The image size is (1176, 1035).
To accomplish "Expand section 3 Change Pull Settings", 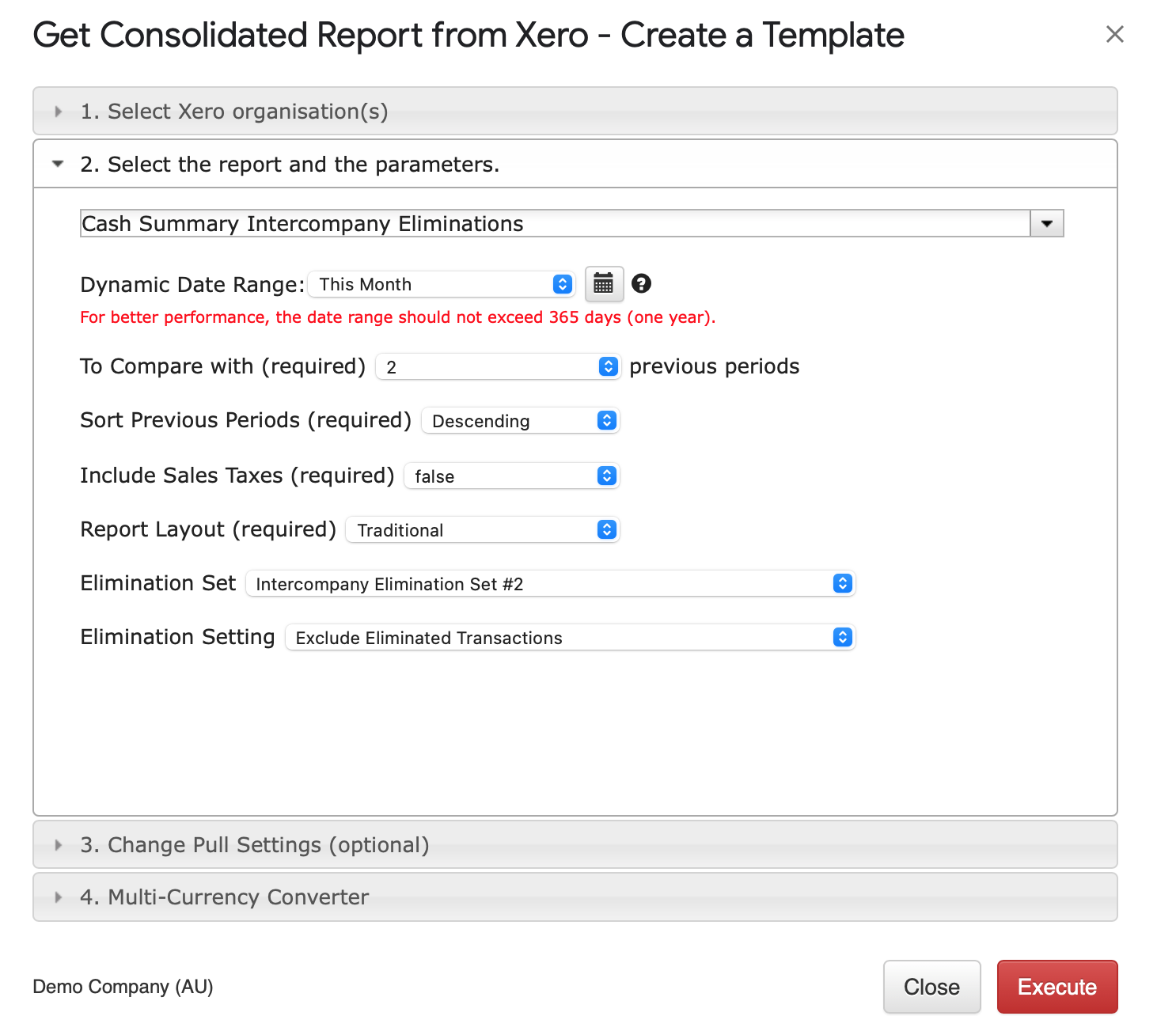I will (x=575, y=844).
